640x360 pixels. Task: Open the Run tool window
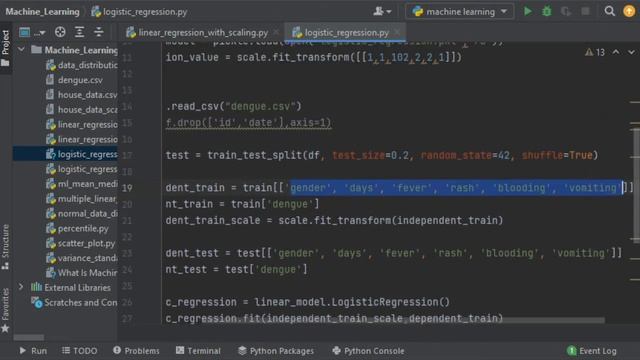tap(33, 351)
